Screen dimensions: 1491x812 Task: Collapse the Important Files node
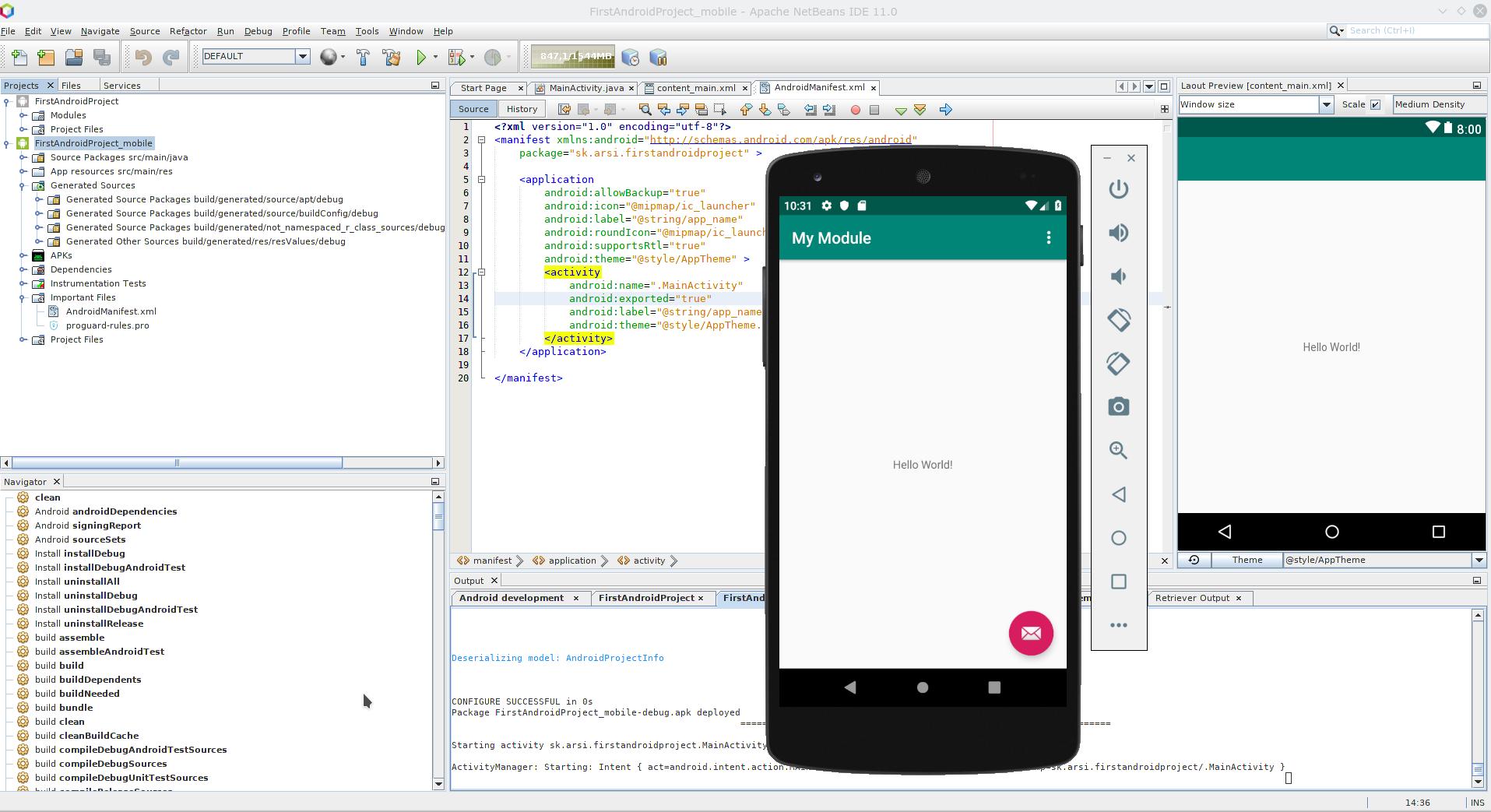tap(23, 297)
